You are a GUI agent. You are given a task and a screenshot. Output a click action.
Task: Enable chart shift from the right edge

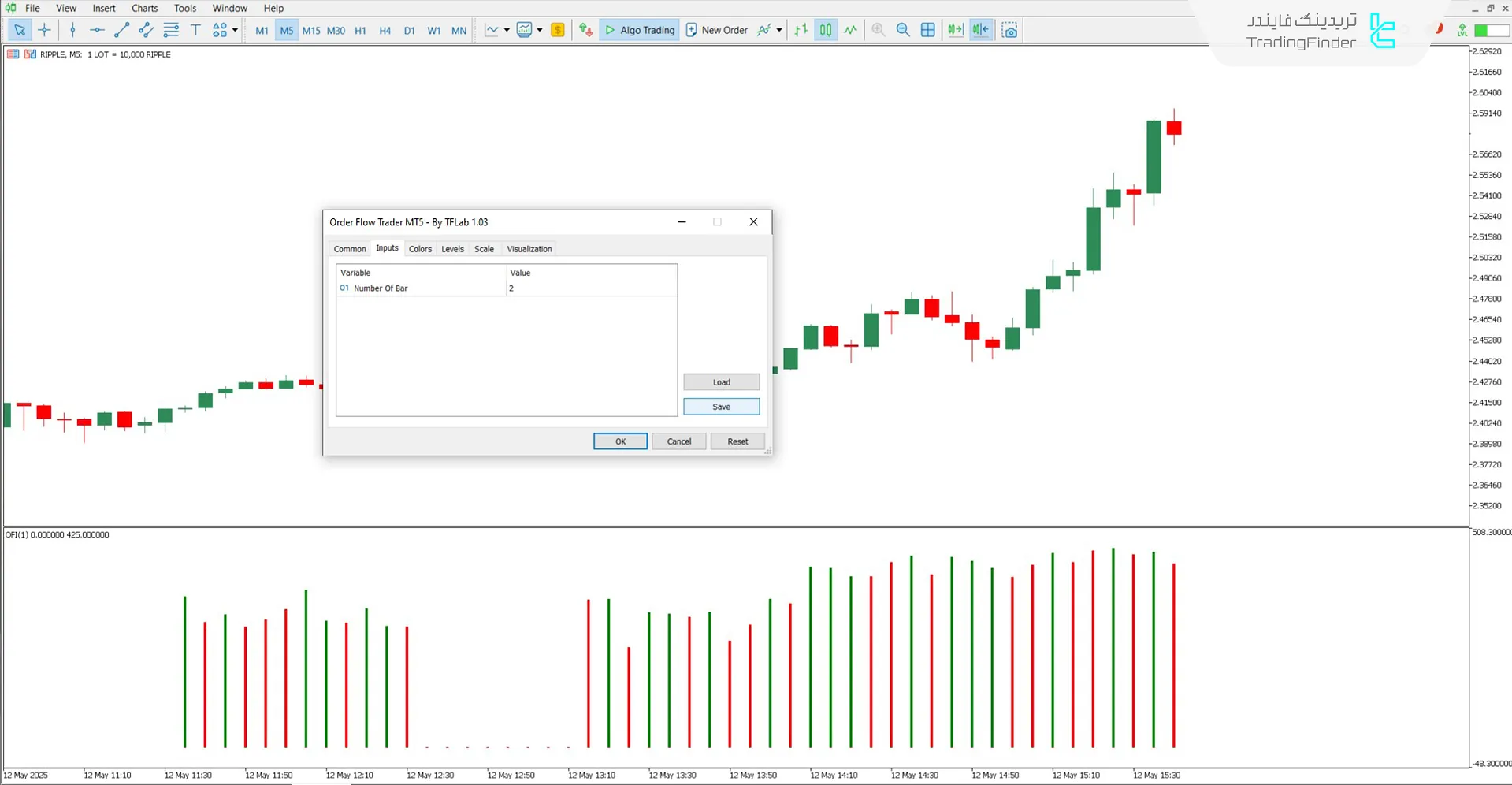pyautogui.click(x=980, y=30)
